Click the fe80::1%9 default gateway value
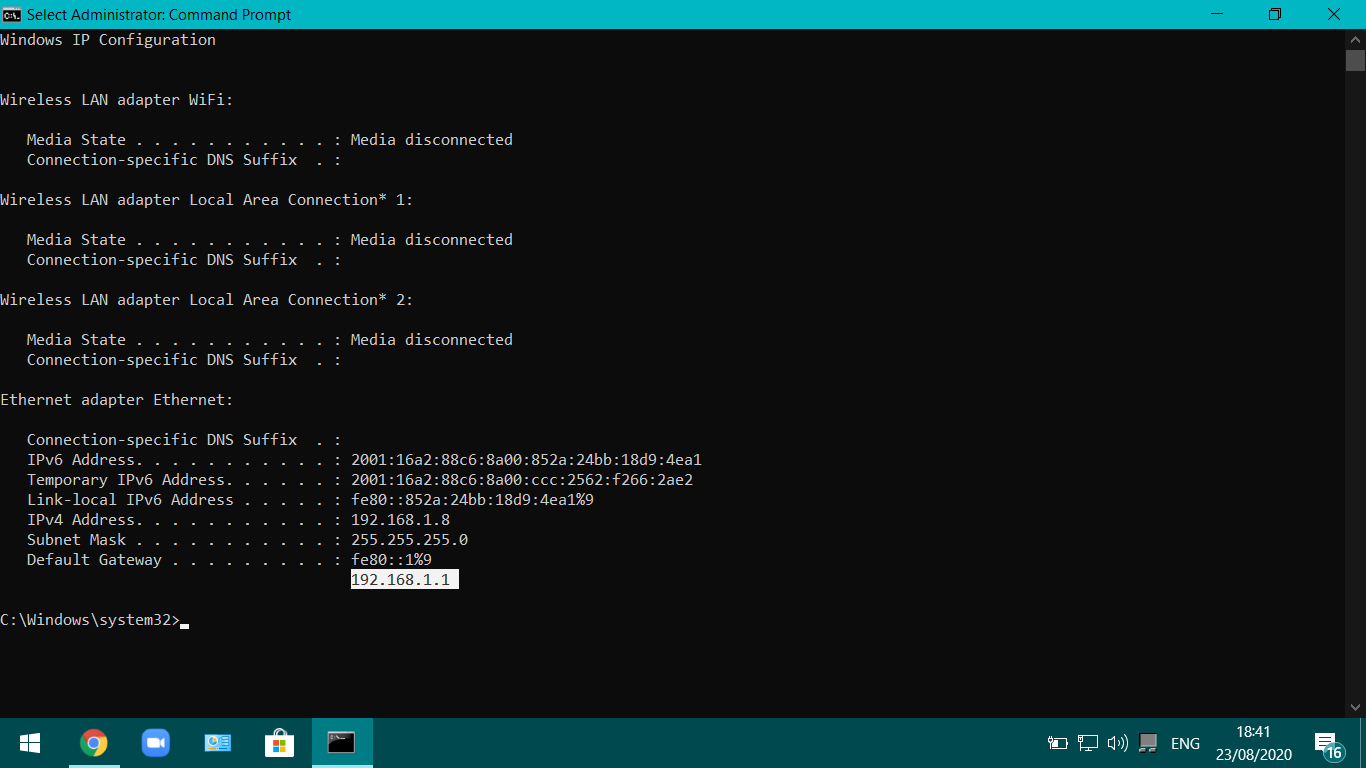The width and height of the screenshot is (1366, 768). (391, 560)
